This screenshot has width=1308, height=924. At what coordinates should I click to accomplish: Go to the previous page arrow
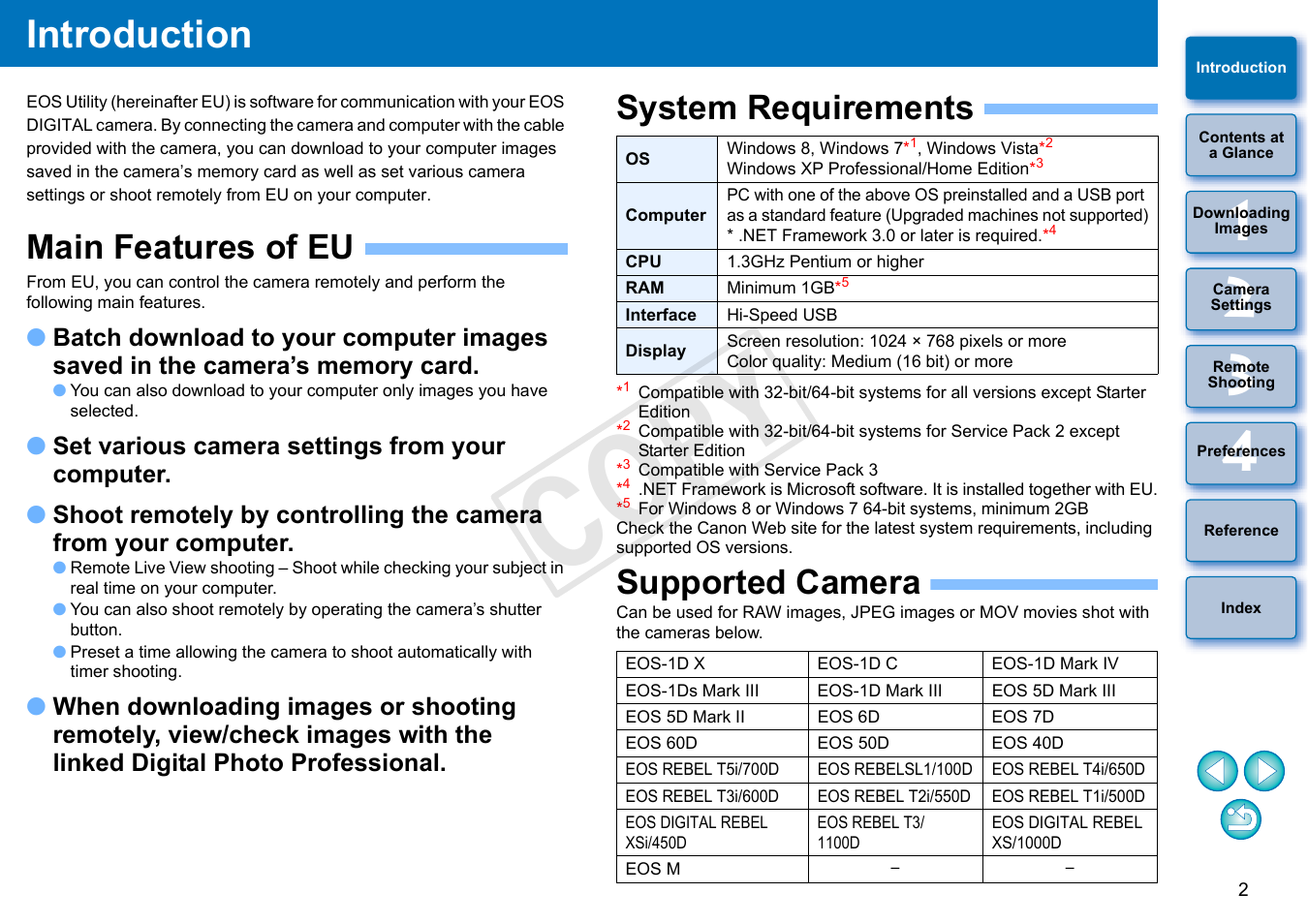[1217, 771]
